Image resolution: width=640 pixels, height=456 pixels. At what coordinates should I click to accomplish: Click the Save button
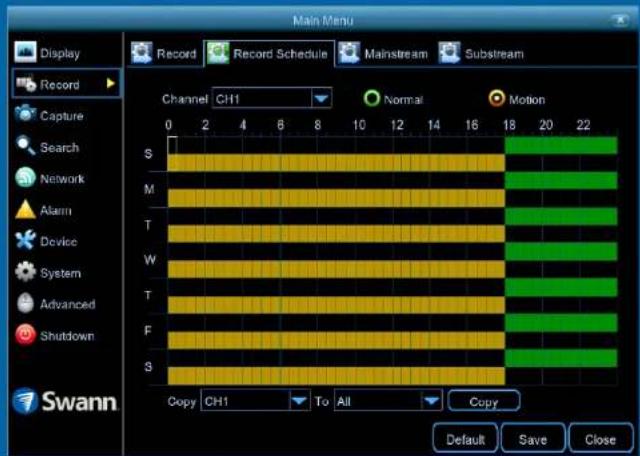[533, 439]
